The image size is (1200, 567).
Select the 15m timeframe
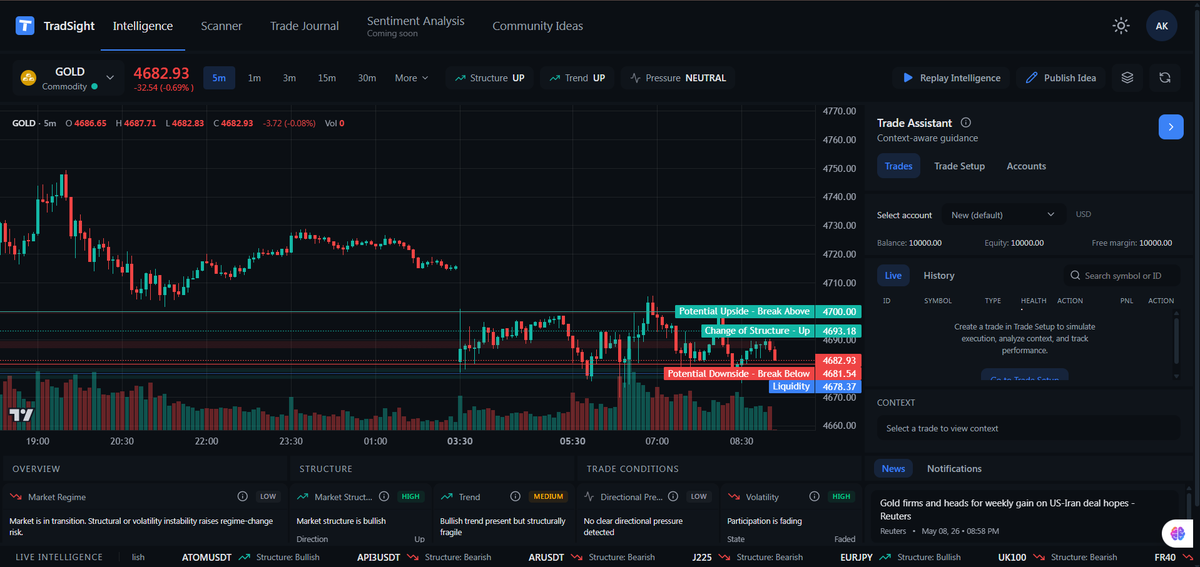327,78
